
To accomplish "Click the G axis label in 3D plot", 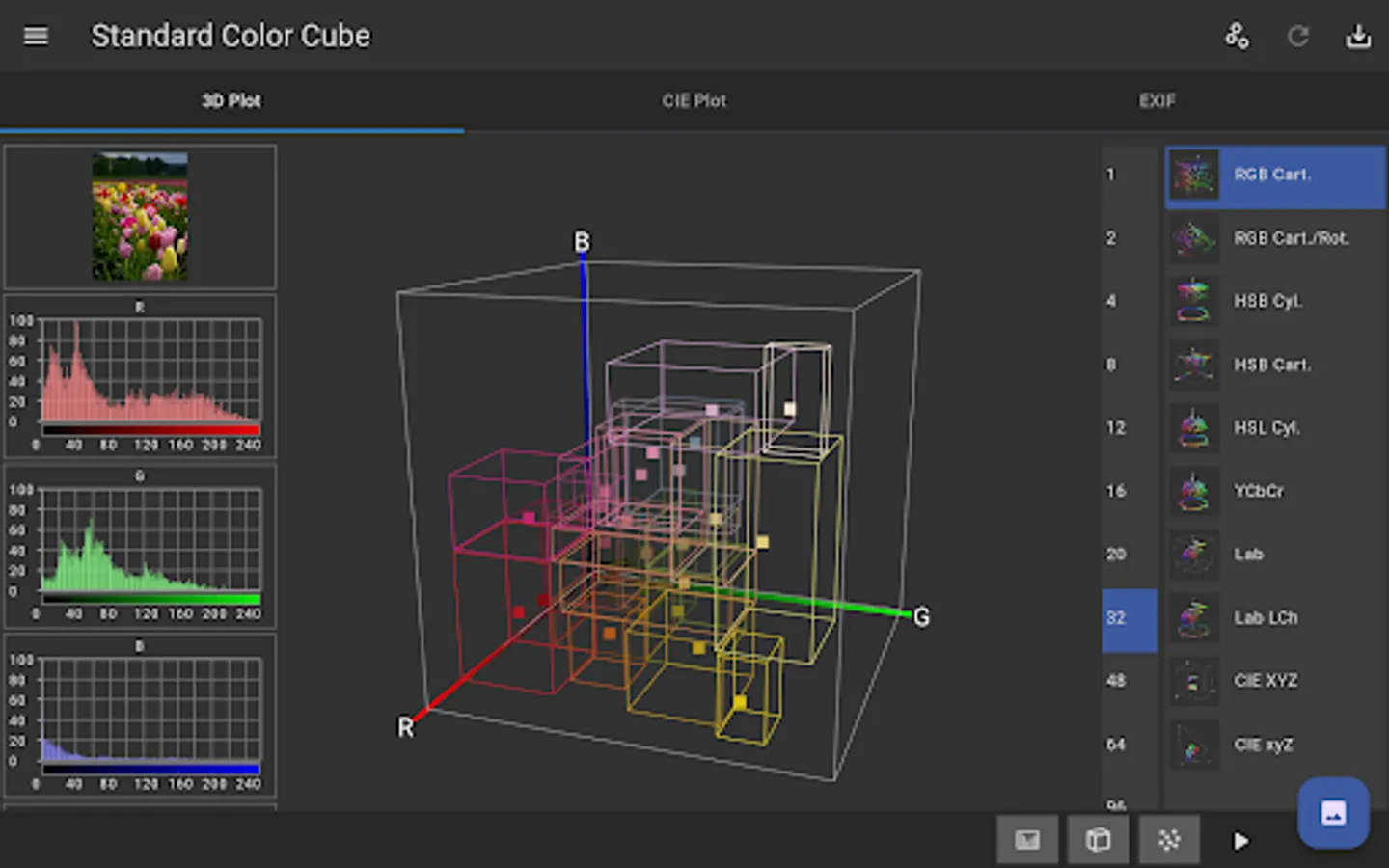I will [x=922, y=617].
